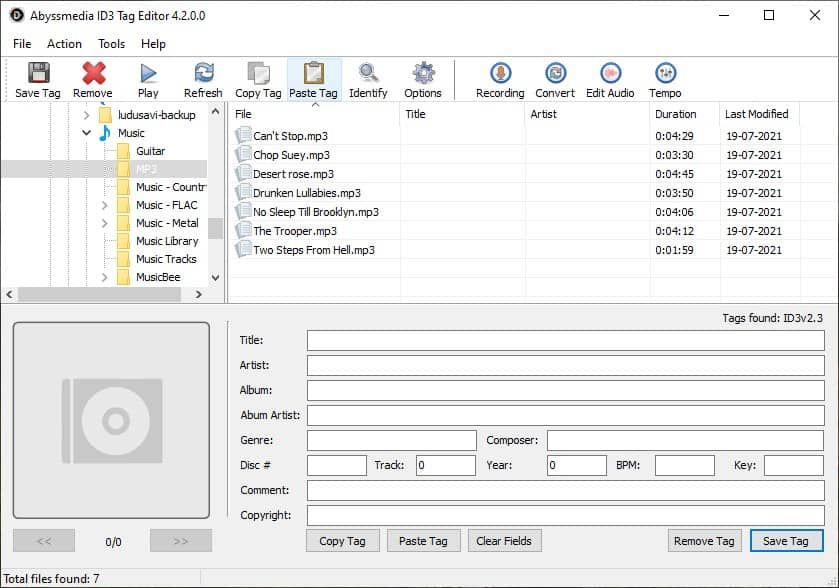Sort by the File column header
Viewport: 839px width, 588px height.
(315, 114)
